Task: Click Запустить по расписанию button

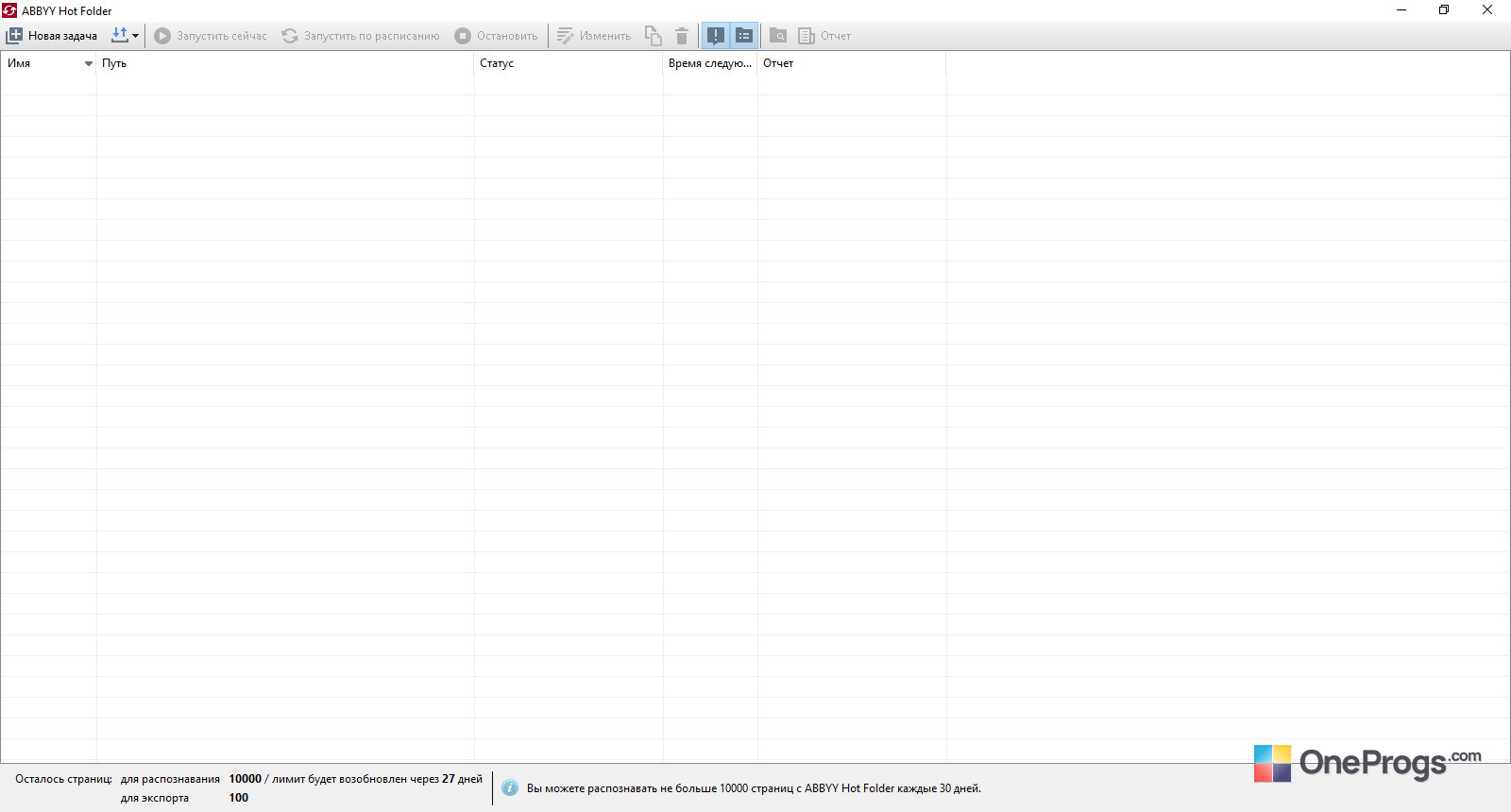Action: point(361,36)
